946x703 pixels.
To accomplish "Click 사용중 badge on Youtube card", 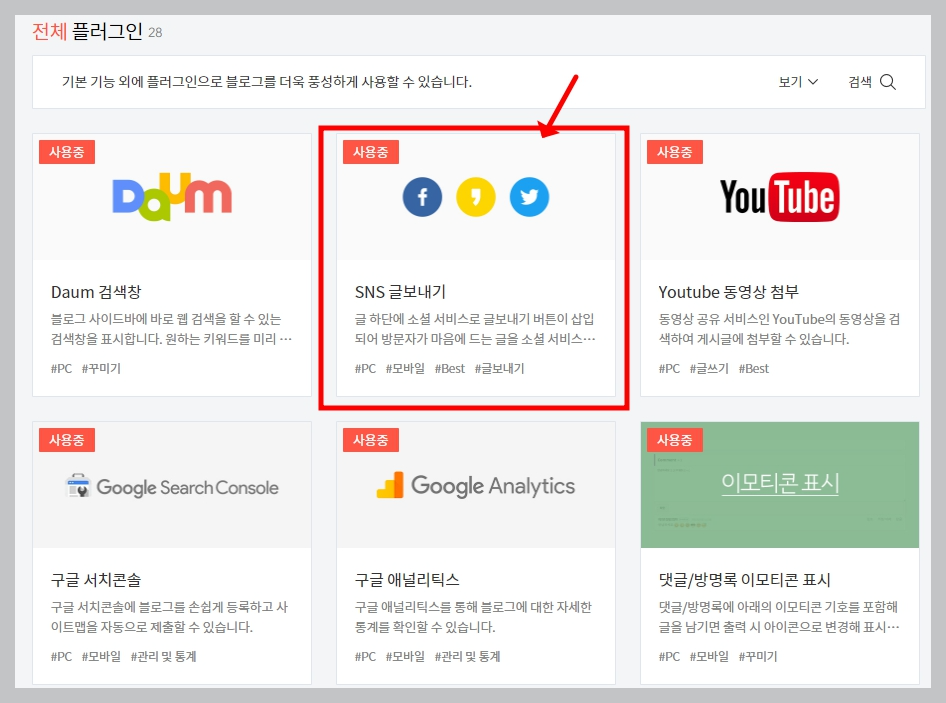I will coord(675,152).
